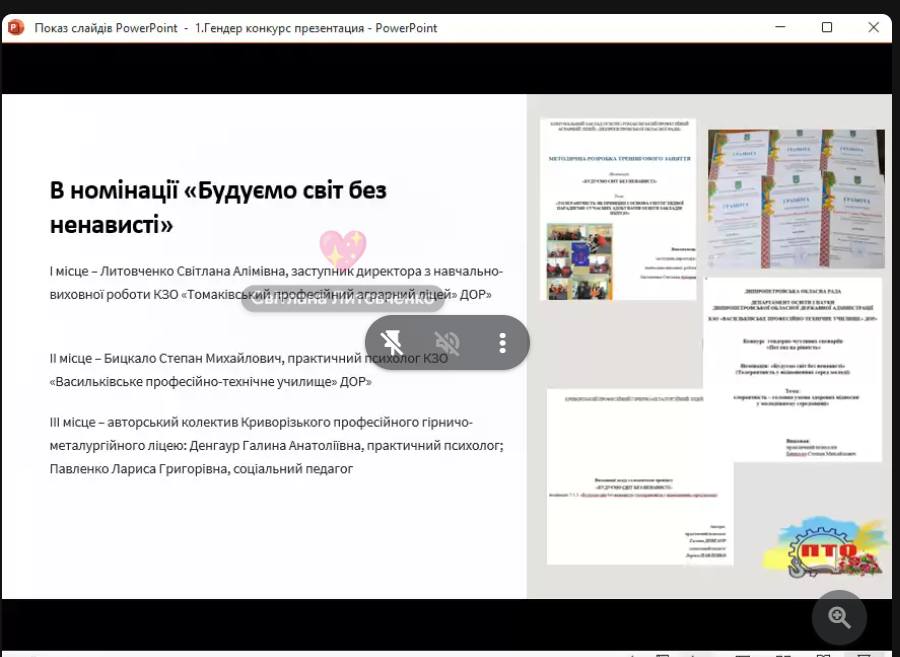This screenshot has height=657, width=900.
Task: Click the pink heart reaction emoji
Action: [342, 250]
